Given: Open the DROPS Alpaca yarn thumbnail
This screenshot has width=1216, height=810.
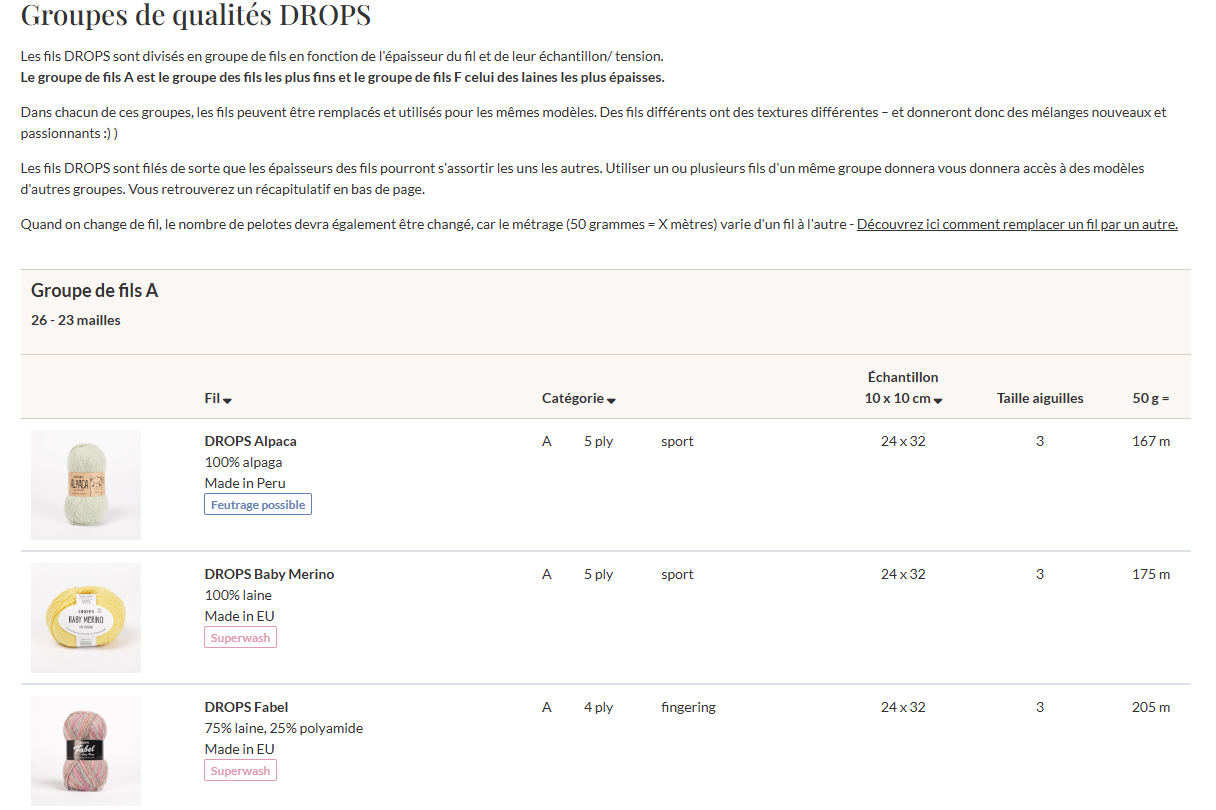Looking at the screenshot, I should pyautogui.click(x=86, y=485).
